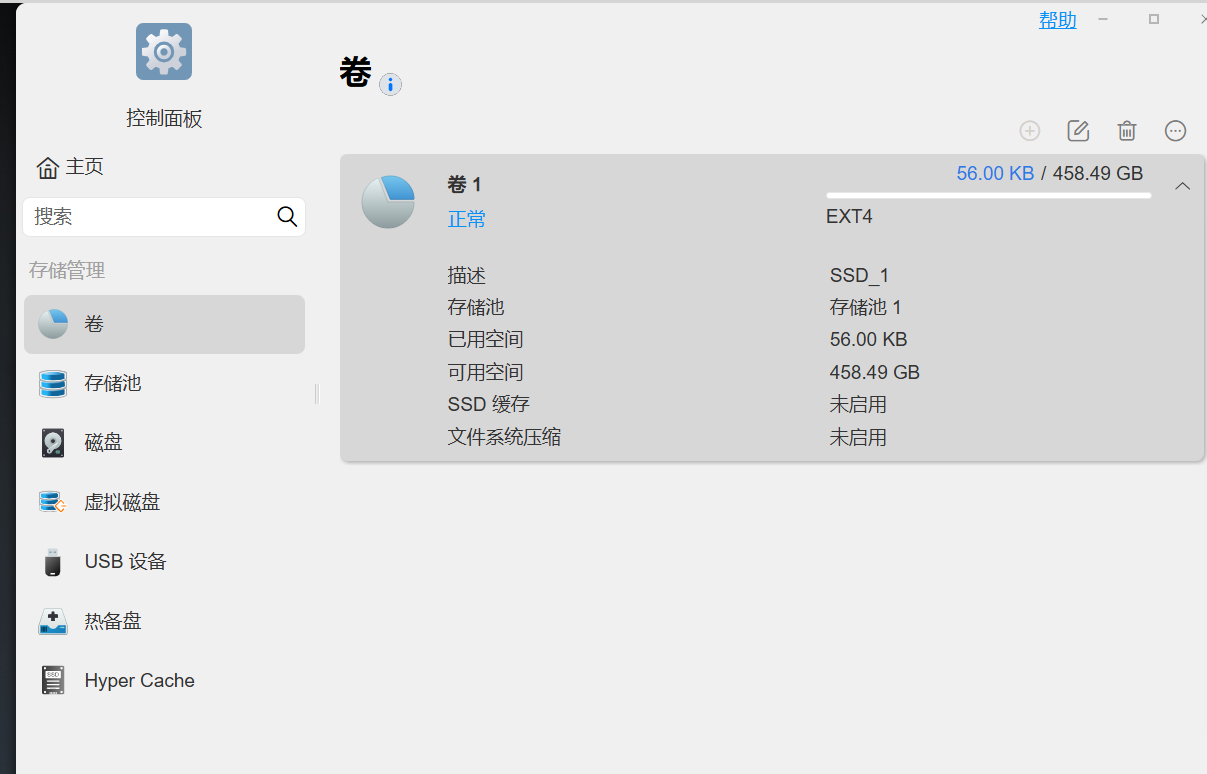Open the 存储池 section
Viewport: 1207px width, 774px height.
(164, 383)
